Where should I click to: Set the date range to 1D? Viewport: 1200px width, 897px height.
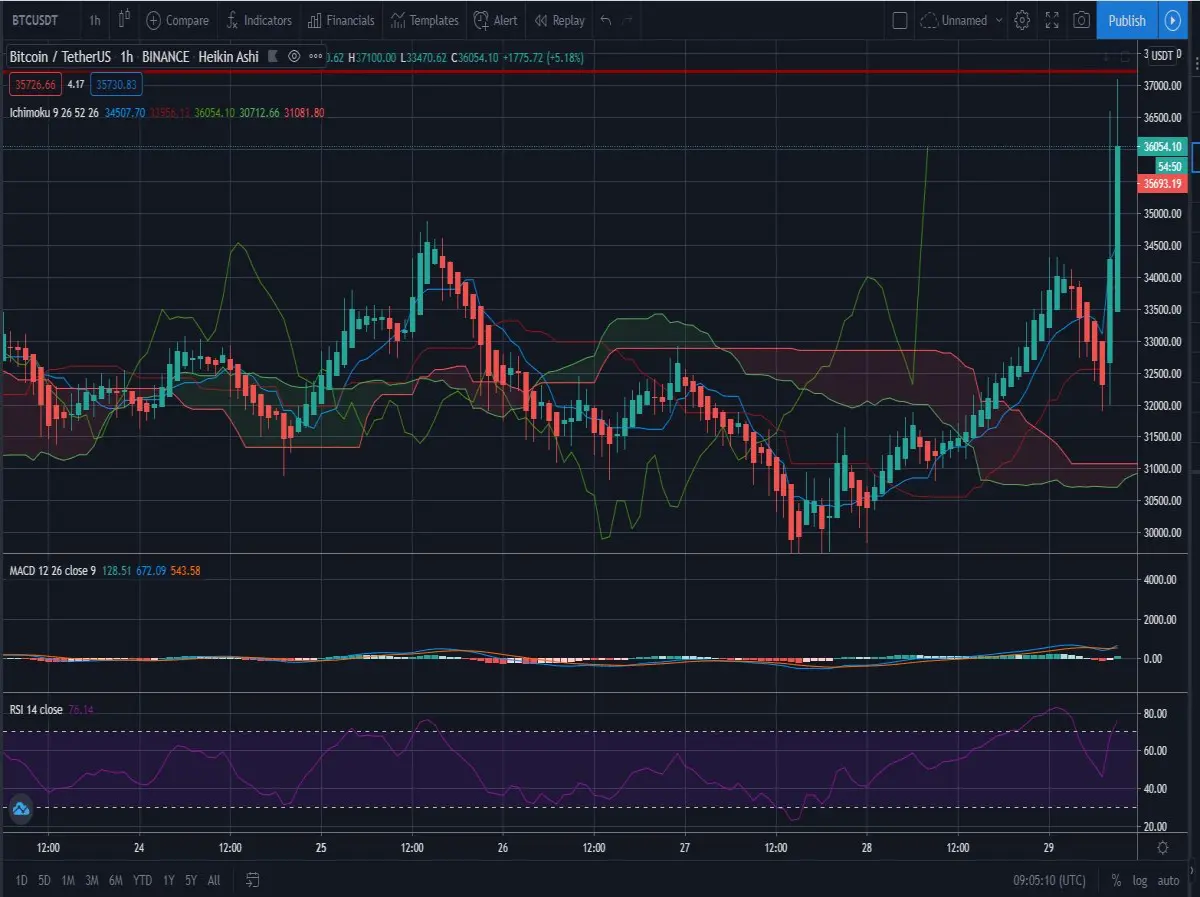point(21,880)
